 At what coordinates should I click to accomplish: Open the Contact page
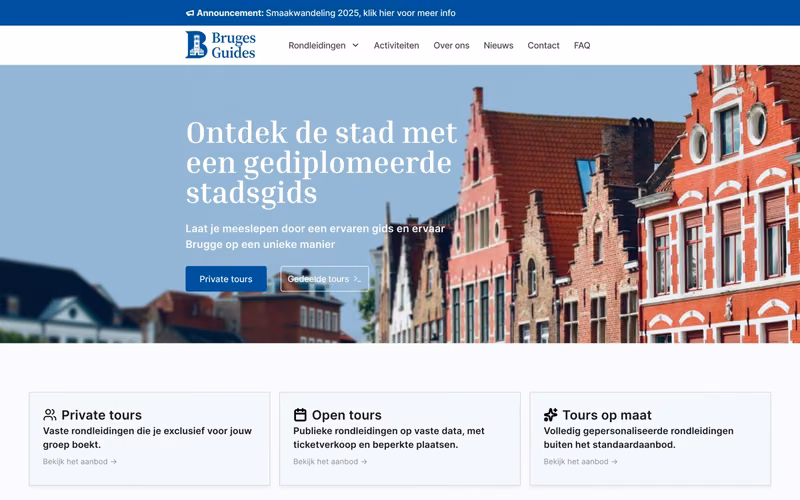543,45
